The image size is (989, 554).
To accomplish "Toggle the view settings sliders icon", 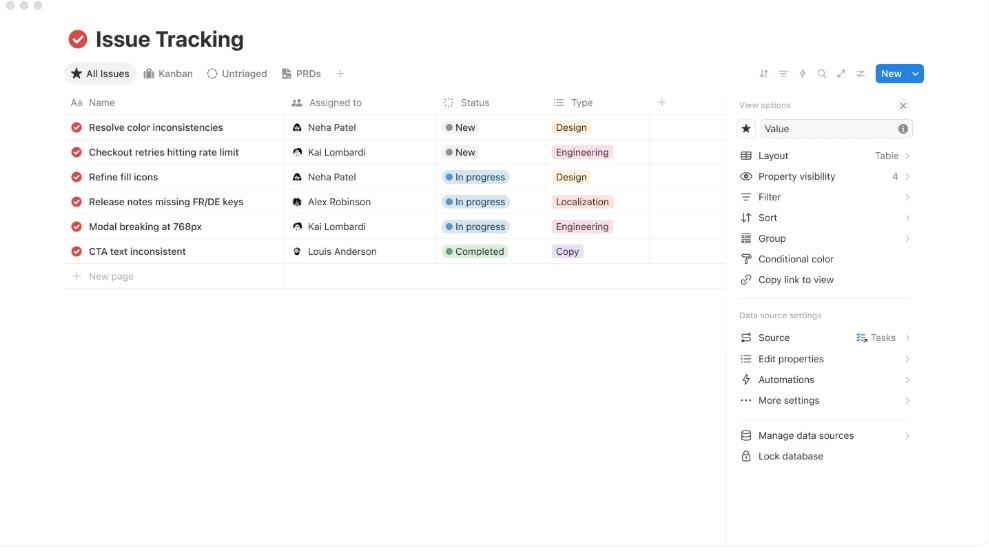I will [x=860, y=74].
